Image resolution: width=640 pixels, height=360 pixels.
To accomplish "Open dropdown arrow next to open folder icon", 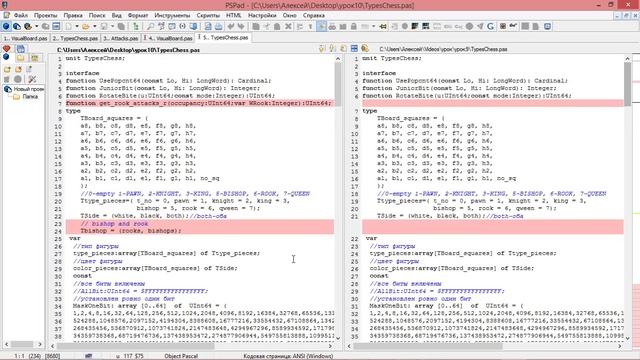I will coord(94,27).
